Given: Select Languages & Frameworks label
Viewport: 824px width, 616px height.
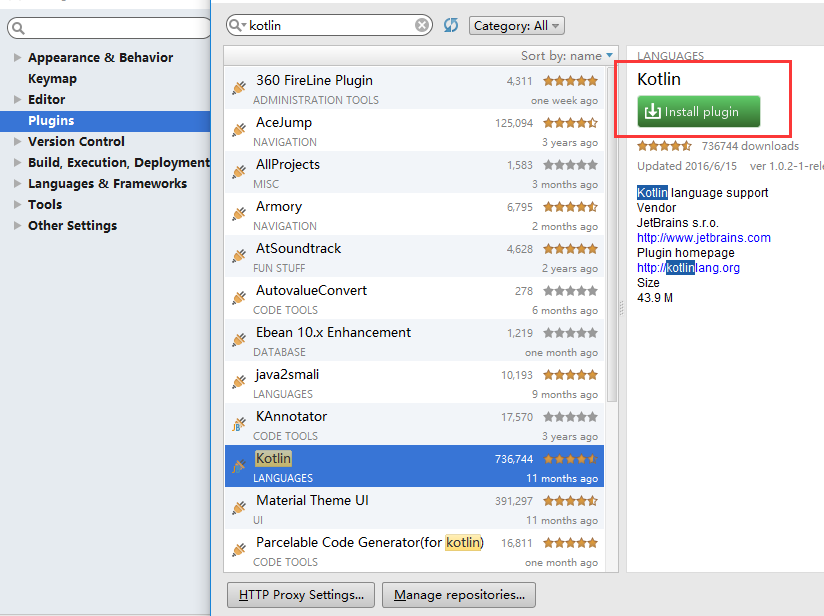Looking at the screenshot, I should tap(108, 183).
